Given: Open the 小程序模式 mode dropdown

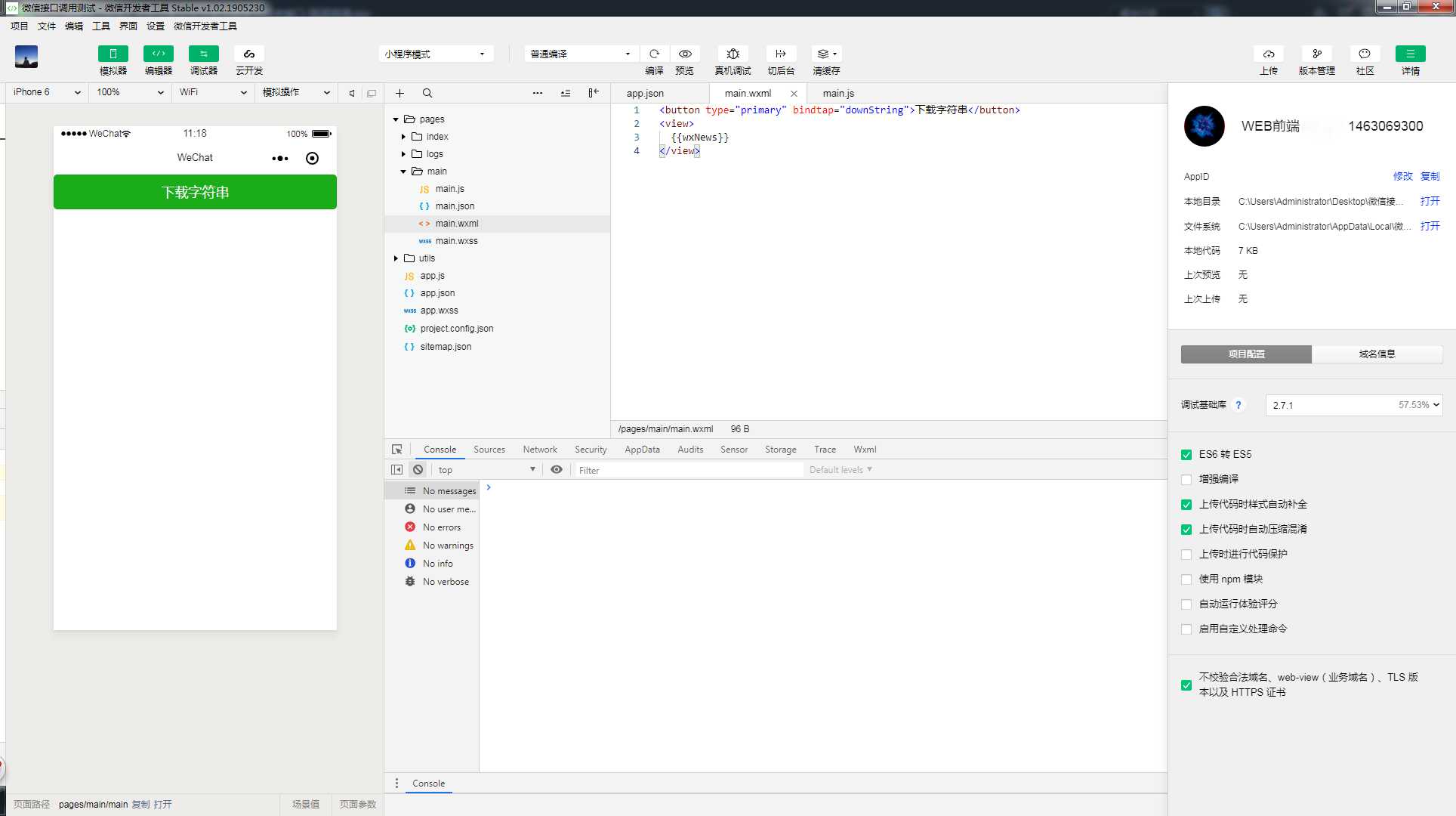Looking at the screenshot, I should (435, 54).
